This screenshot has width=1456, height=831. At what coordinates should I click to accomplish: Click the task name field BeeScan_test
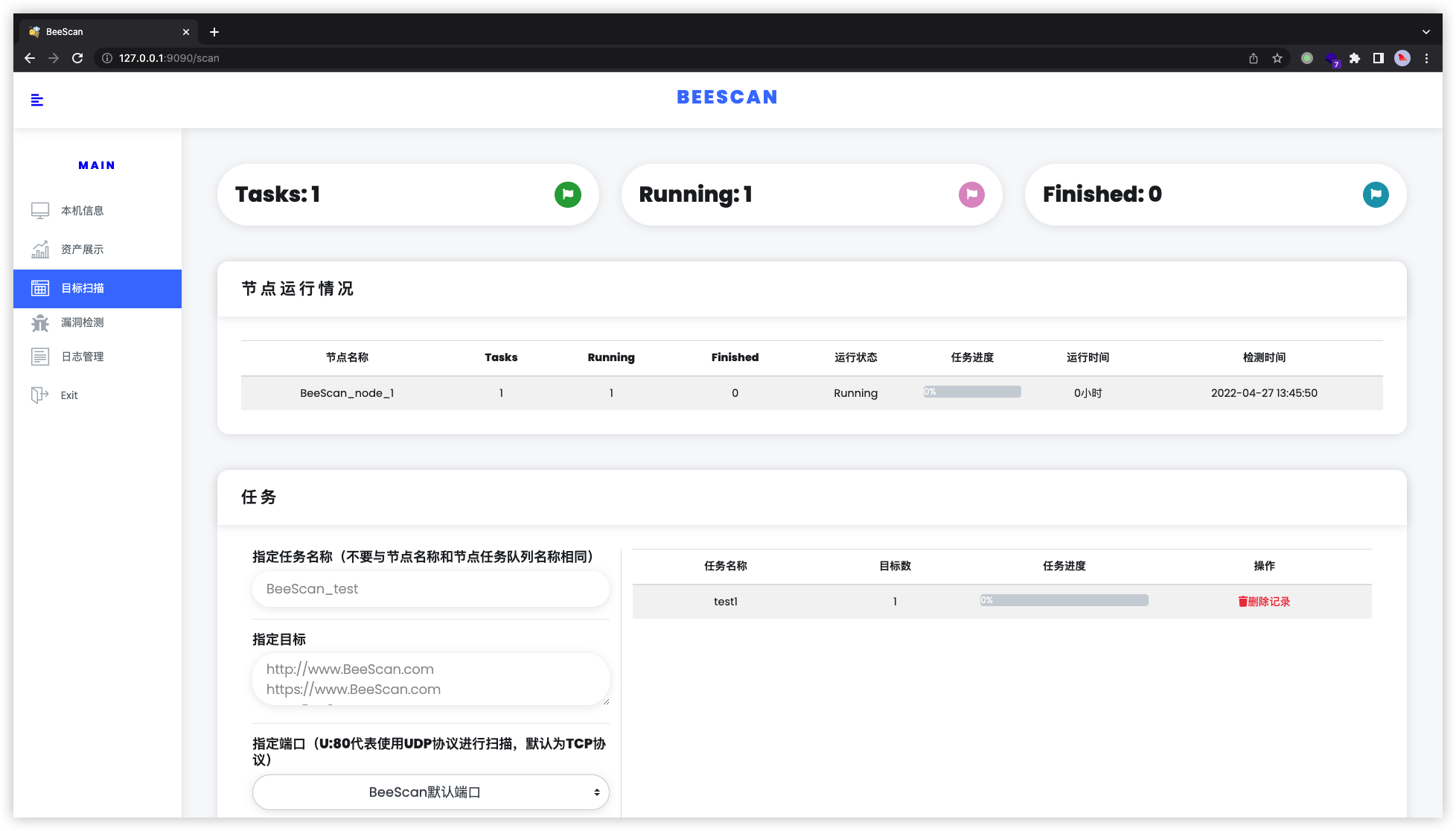point(430,589)
